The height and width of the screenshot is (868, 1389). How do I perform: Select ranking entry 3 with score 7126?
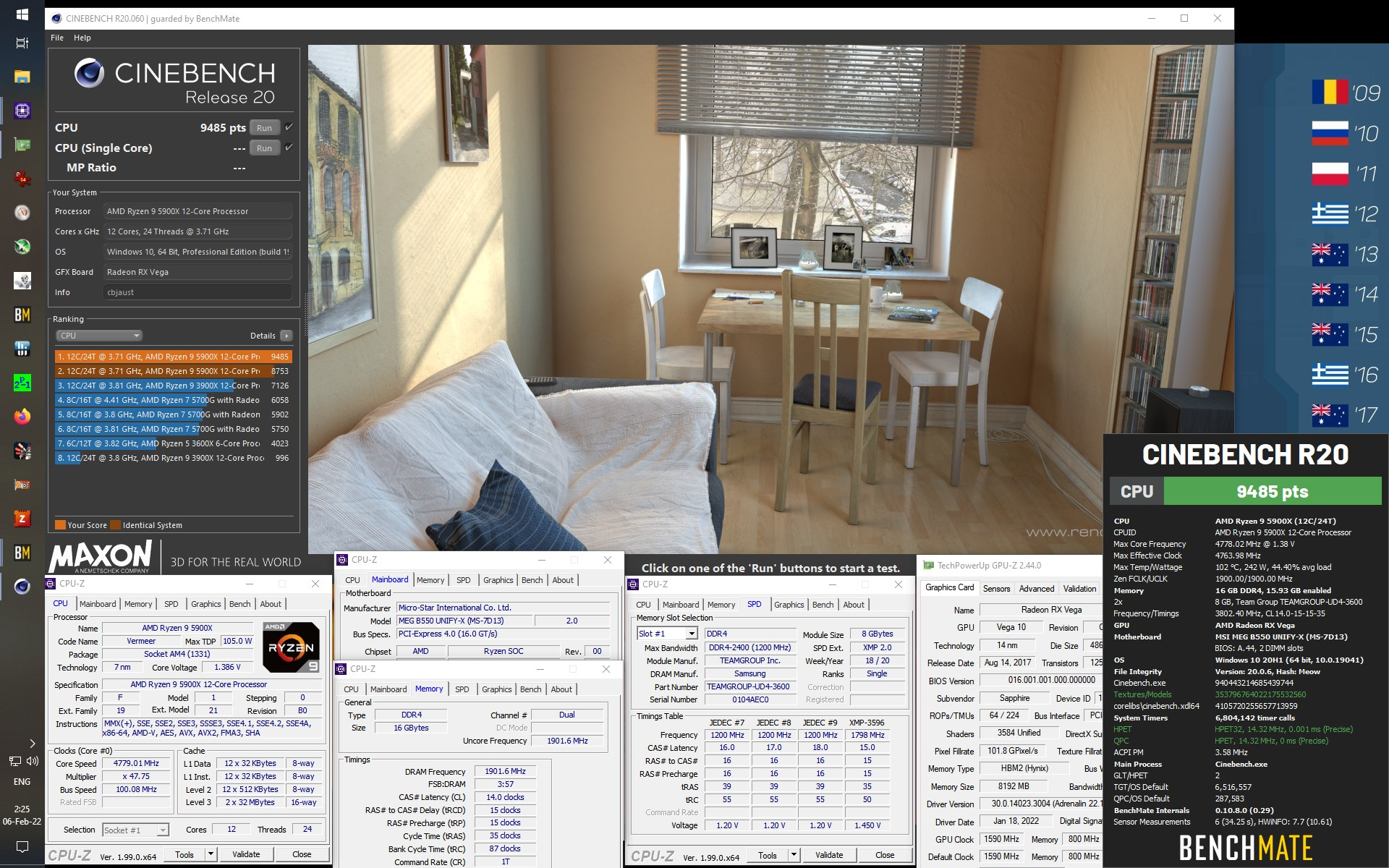click(x=174, y=386)
